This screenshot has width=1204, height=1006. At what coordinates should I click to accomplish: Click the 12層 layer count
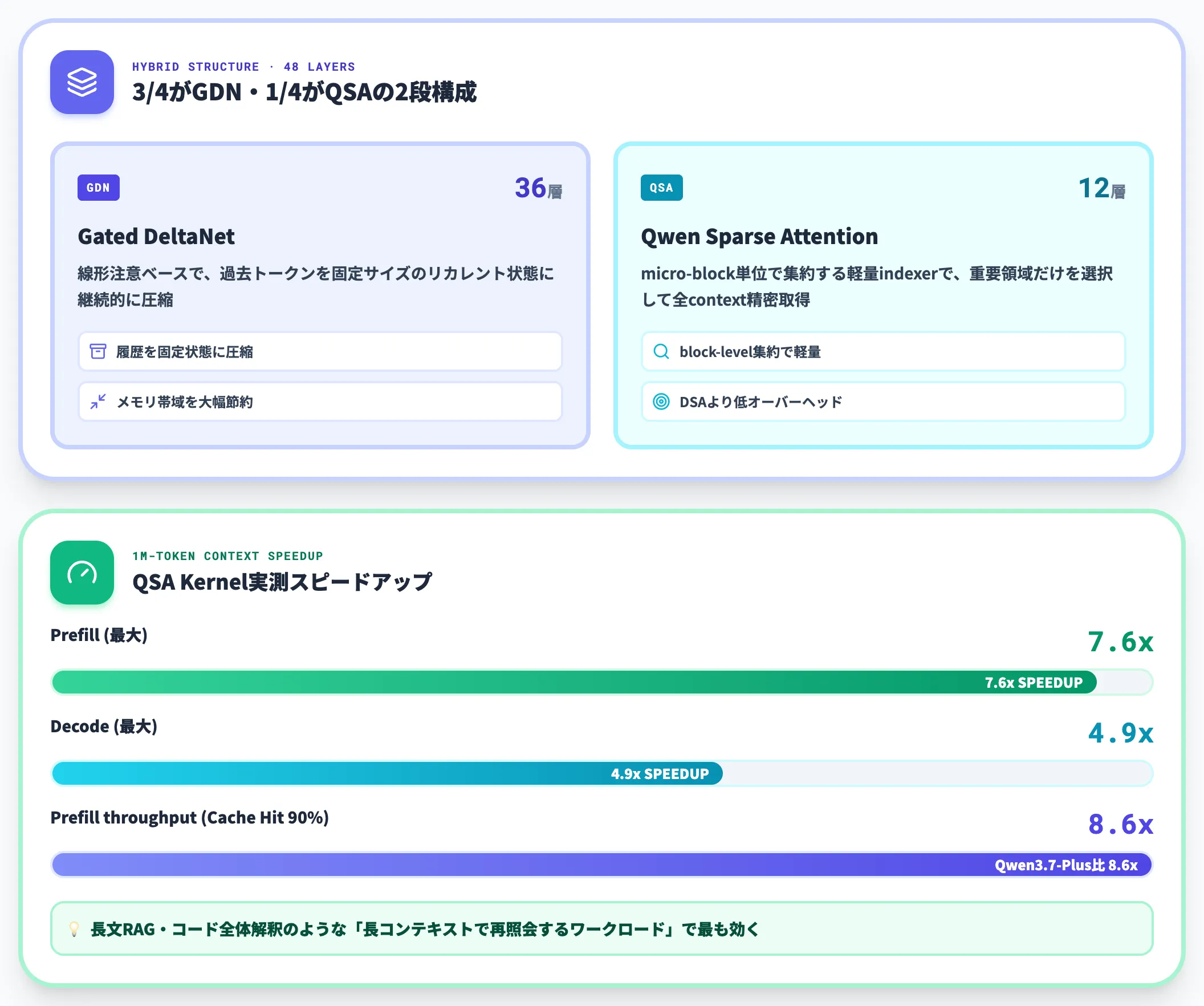coord(1101,188)
